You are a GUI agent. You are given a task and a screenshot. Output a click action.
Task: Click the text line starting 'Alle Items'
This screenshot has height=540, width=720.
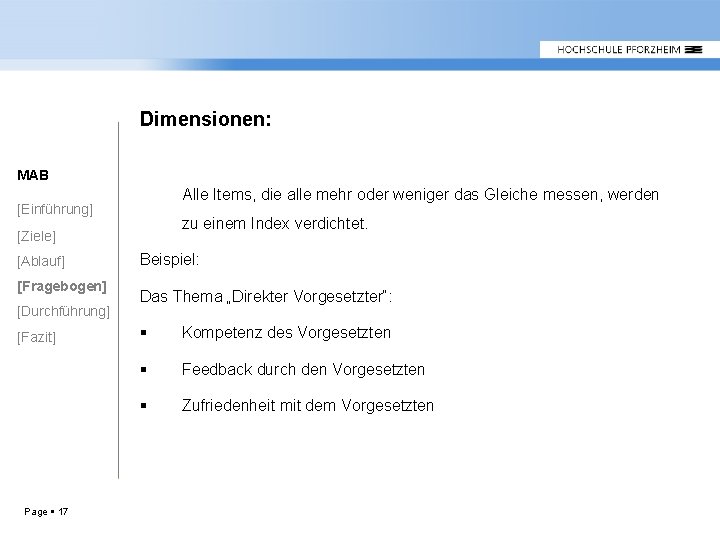[x=420, y=195]
